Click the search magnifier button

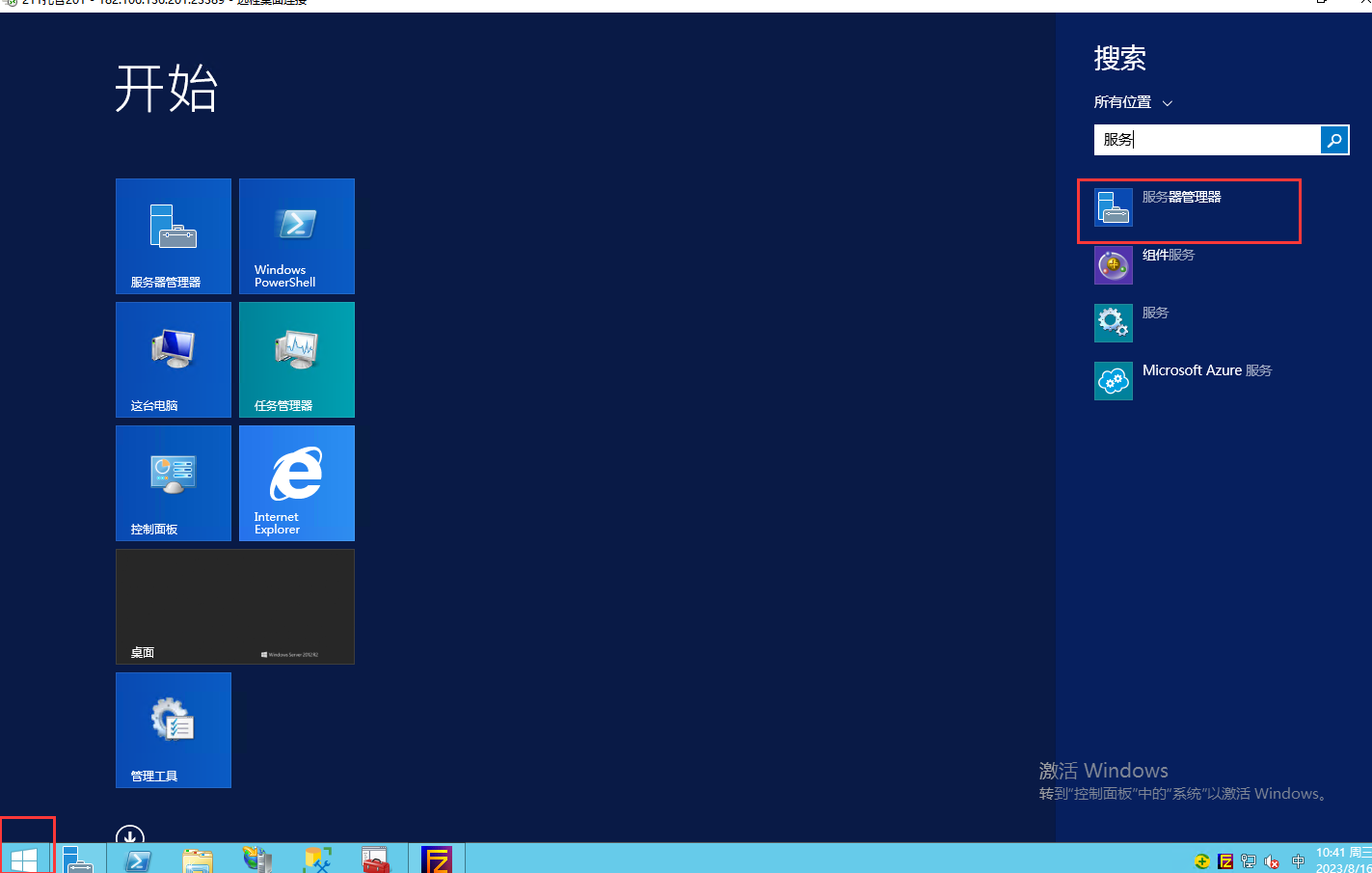click(x=1333, y=140)
